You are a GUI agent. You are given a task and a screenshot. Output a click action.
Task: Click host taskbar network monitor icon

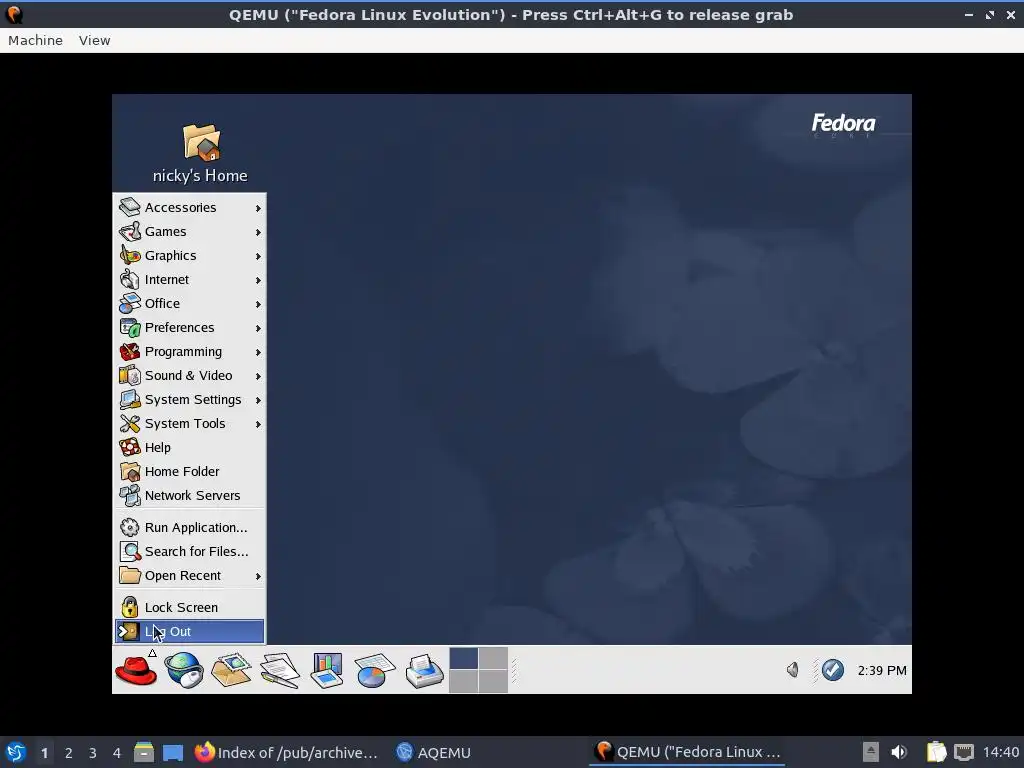tap(963, 752)
